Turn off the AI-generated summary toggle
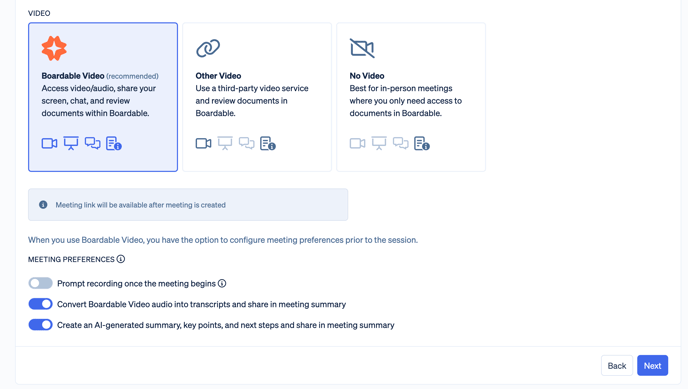This screenshot has width=688, height=389. point(40,325)
